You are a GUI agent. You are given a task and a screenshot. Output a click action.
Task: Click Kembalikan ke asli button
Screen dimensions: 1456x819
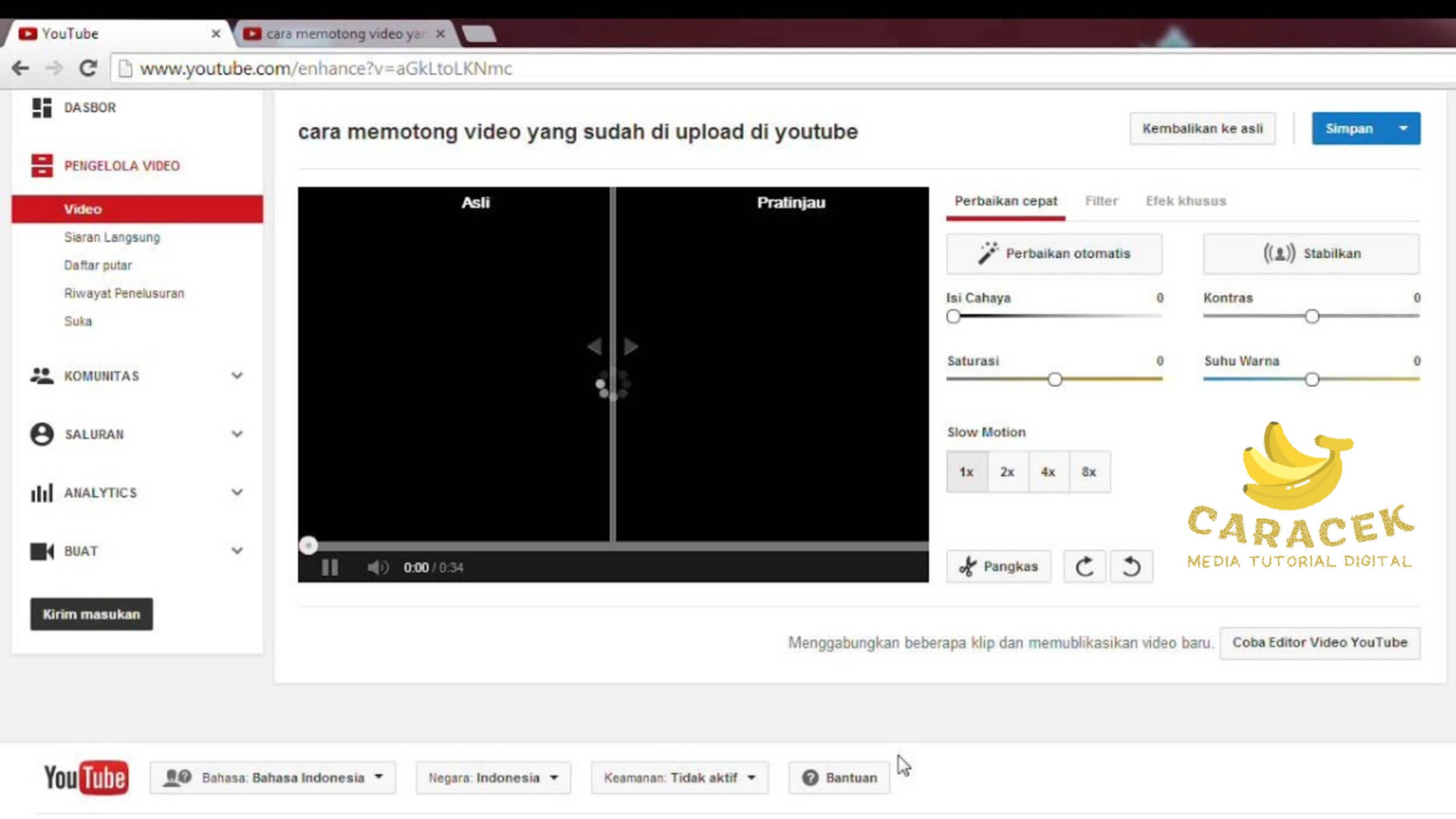(1202, 129)
